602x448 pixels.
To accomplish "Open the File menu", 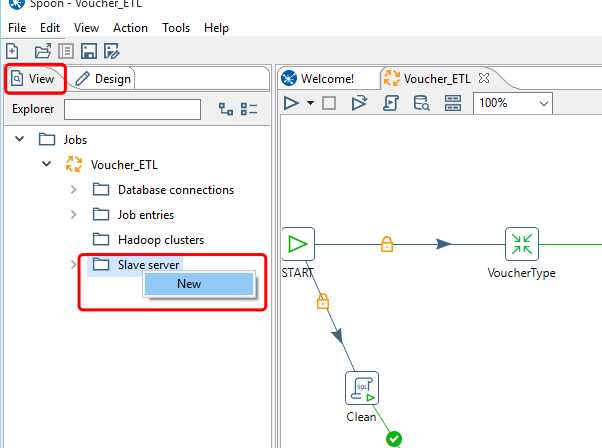I will [x=17, y=28].
